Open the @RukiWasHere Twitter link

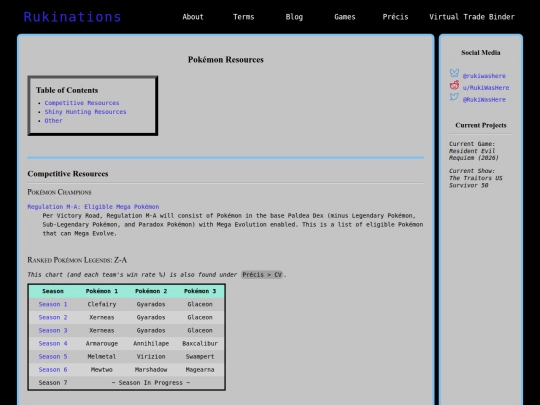pyautogui.click(x=484, y=100)
